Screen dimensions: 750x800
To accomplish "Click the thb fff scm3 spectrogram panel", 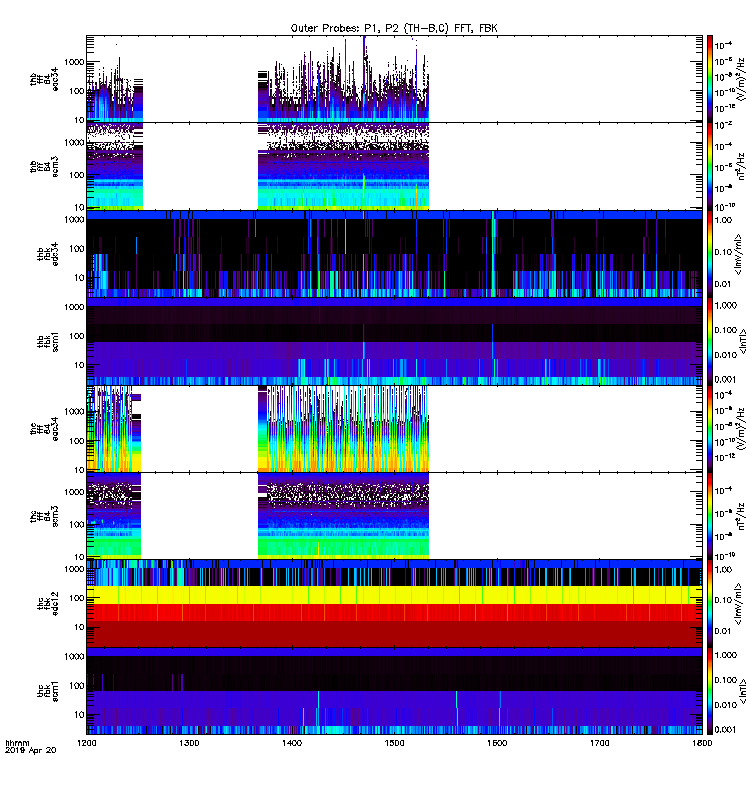I will pos(394,166).
